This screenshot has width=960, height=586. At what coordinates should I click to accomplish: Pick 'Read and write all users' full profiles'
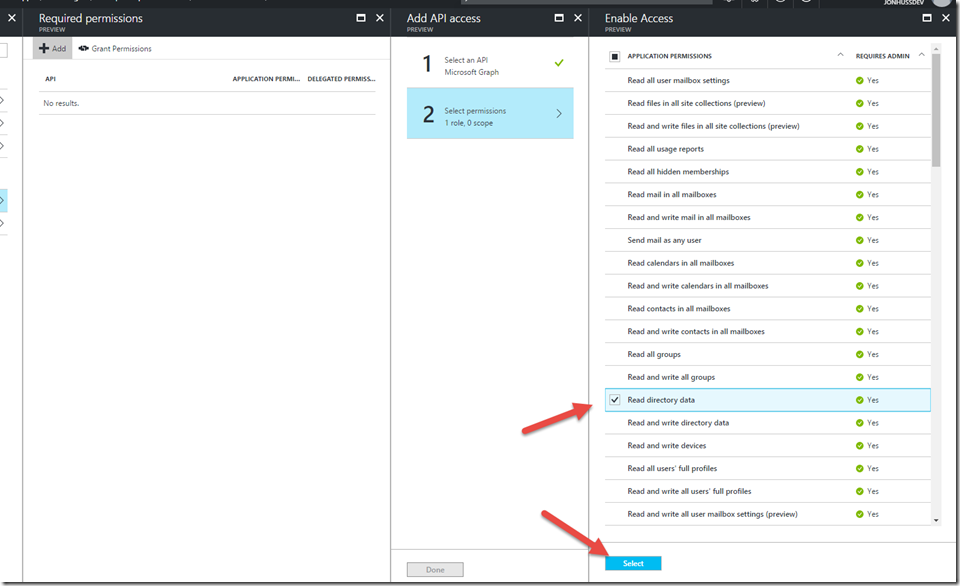point(689,491)
